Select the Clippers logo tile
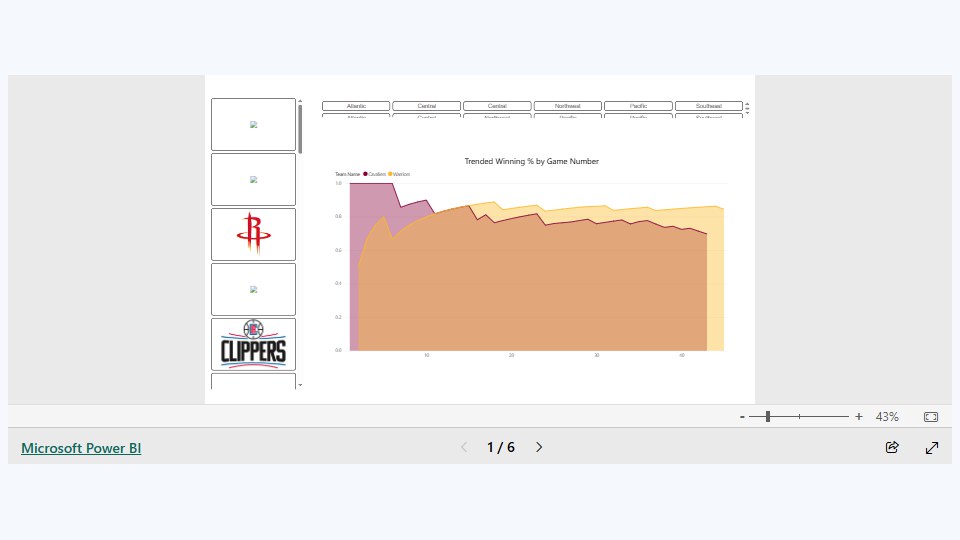 pos(253,344)
